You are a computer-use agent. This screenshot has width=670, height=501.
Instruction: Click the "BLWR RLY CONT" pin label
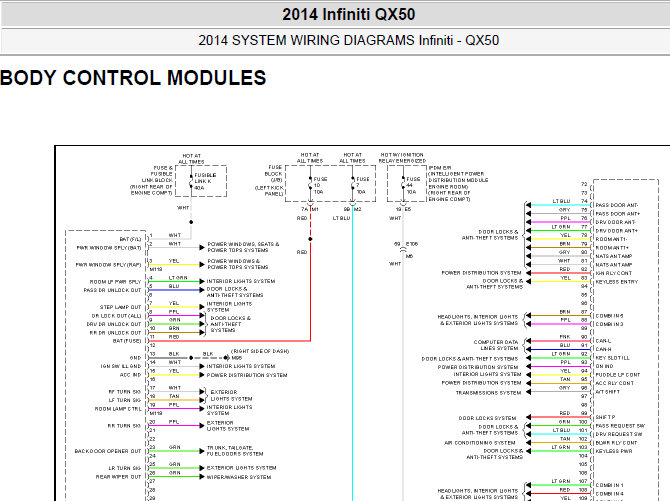click(x=616, y=443)
